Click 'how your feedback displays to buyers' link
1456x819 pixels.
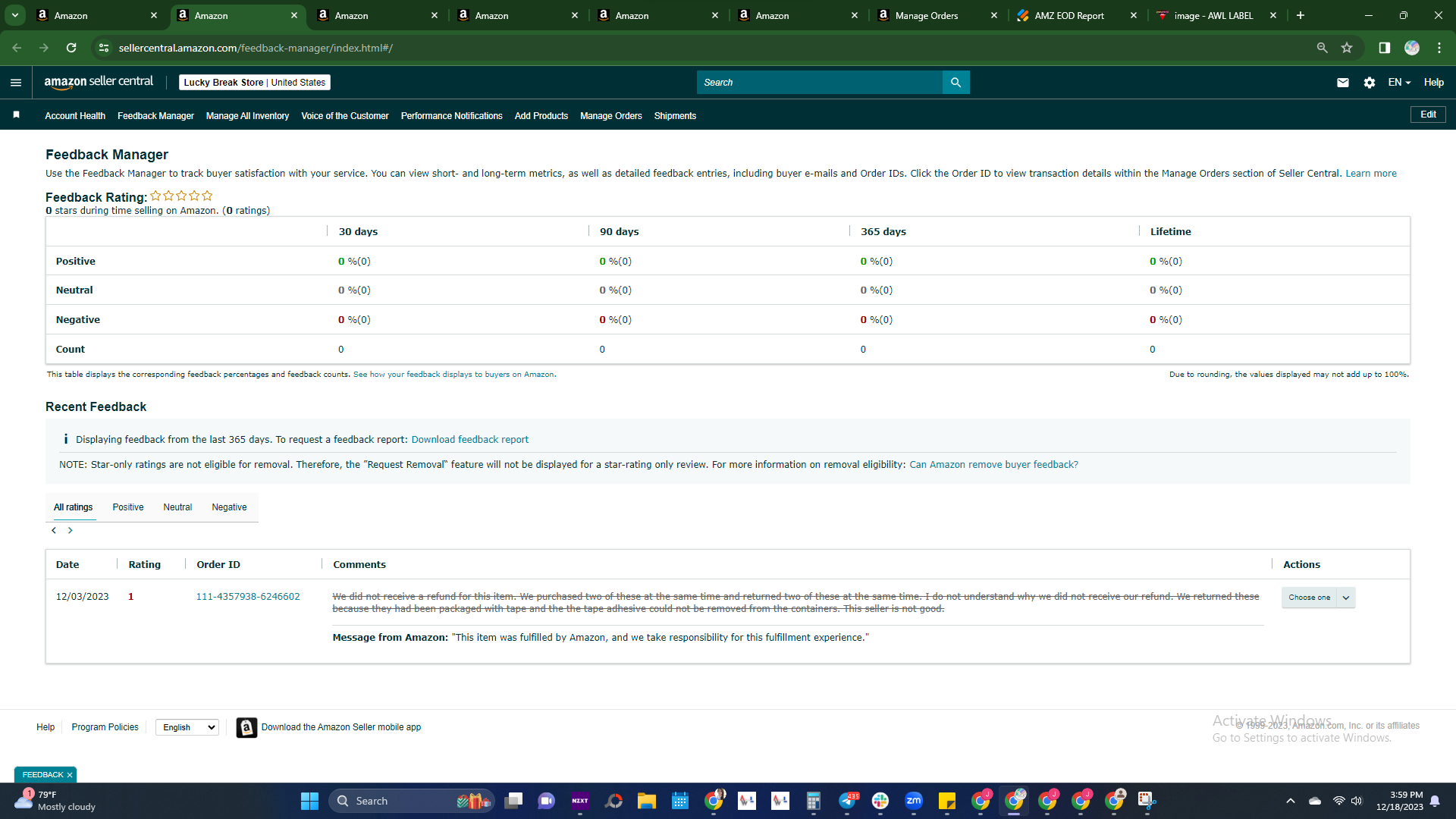[x=453, y=375]
